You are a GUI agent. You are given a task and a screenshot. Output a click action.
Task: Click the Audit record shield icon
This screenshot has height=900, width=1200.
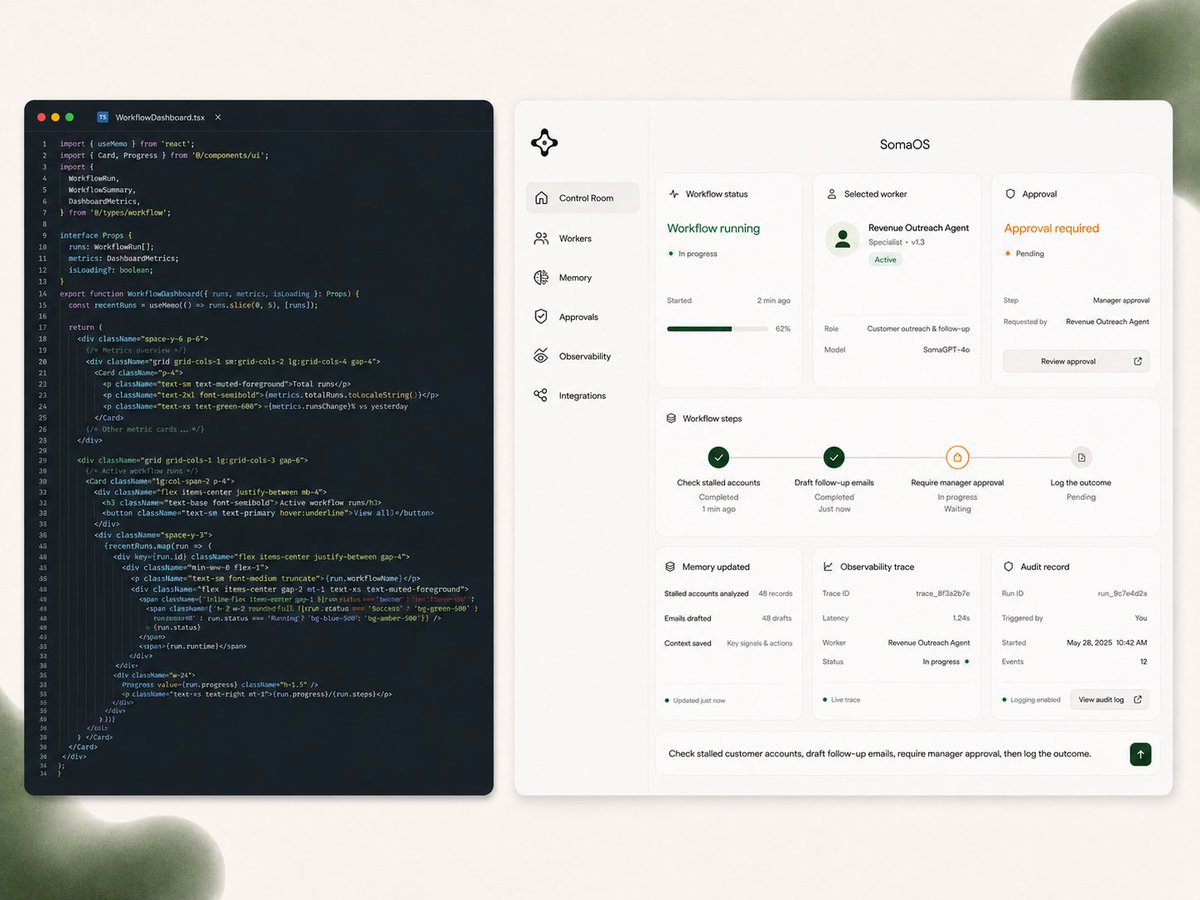1009,567
